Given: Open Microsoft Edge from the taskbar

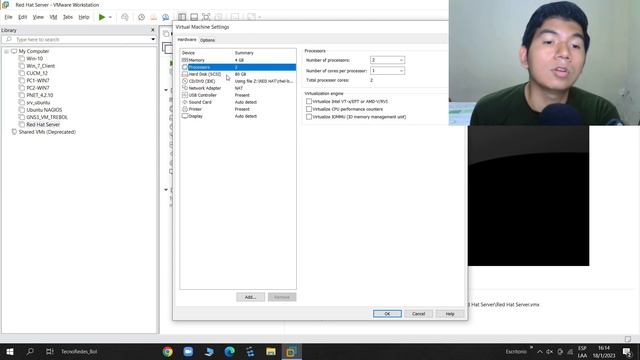Looking at the screenshot, I should click(x=229, y=351).
